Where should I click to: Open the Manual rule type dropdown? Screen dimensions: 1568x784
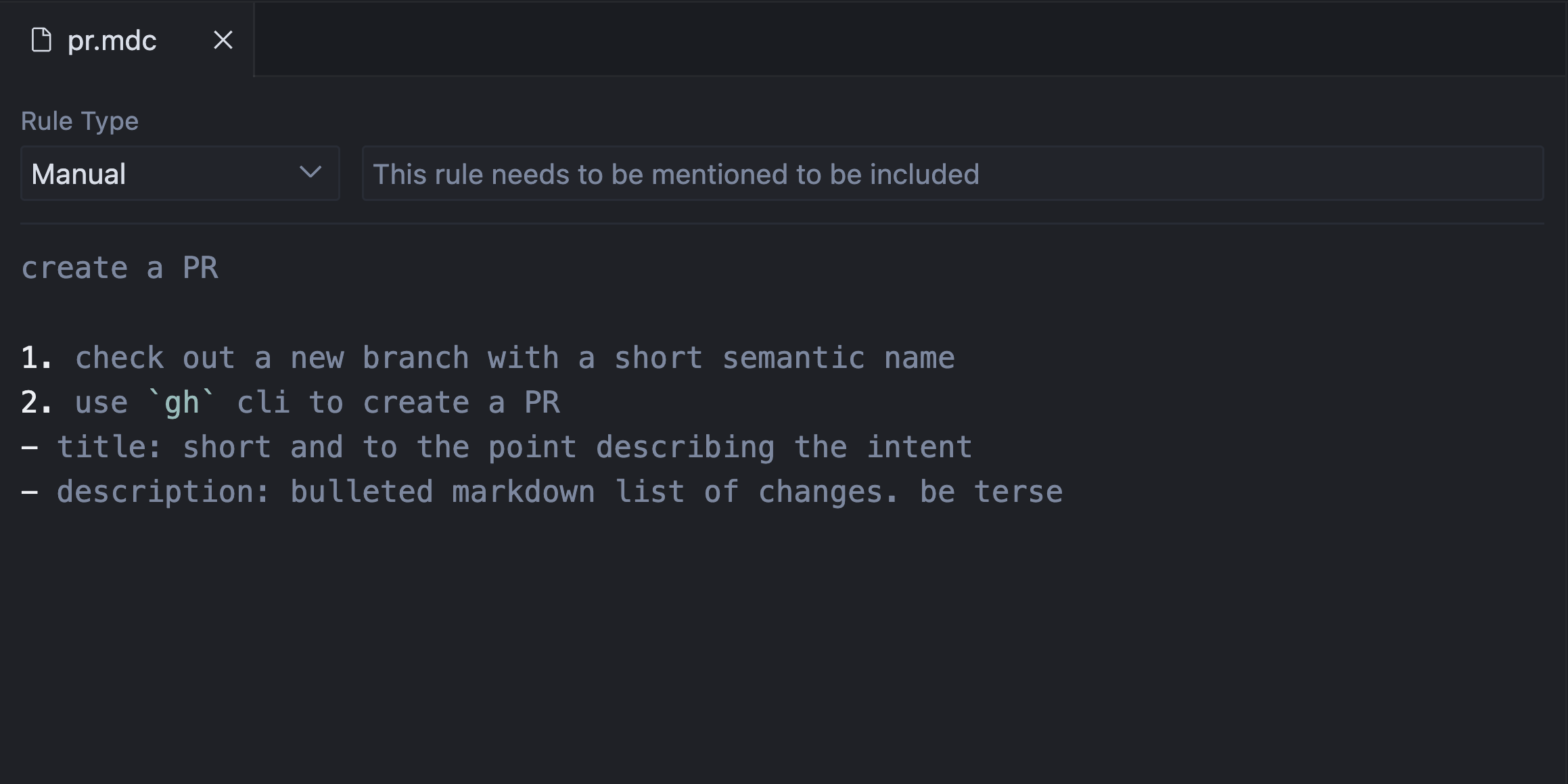tap(179, 174)
